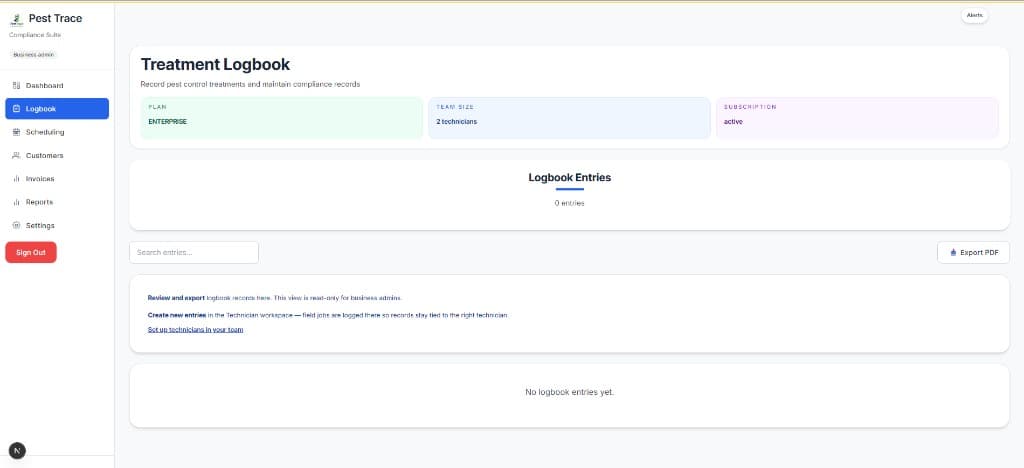Open the Dashboard page

coord(57,86)
